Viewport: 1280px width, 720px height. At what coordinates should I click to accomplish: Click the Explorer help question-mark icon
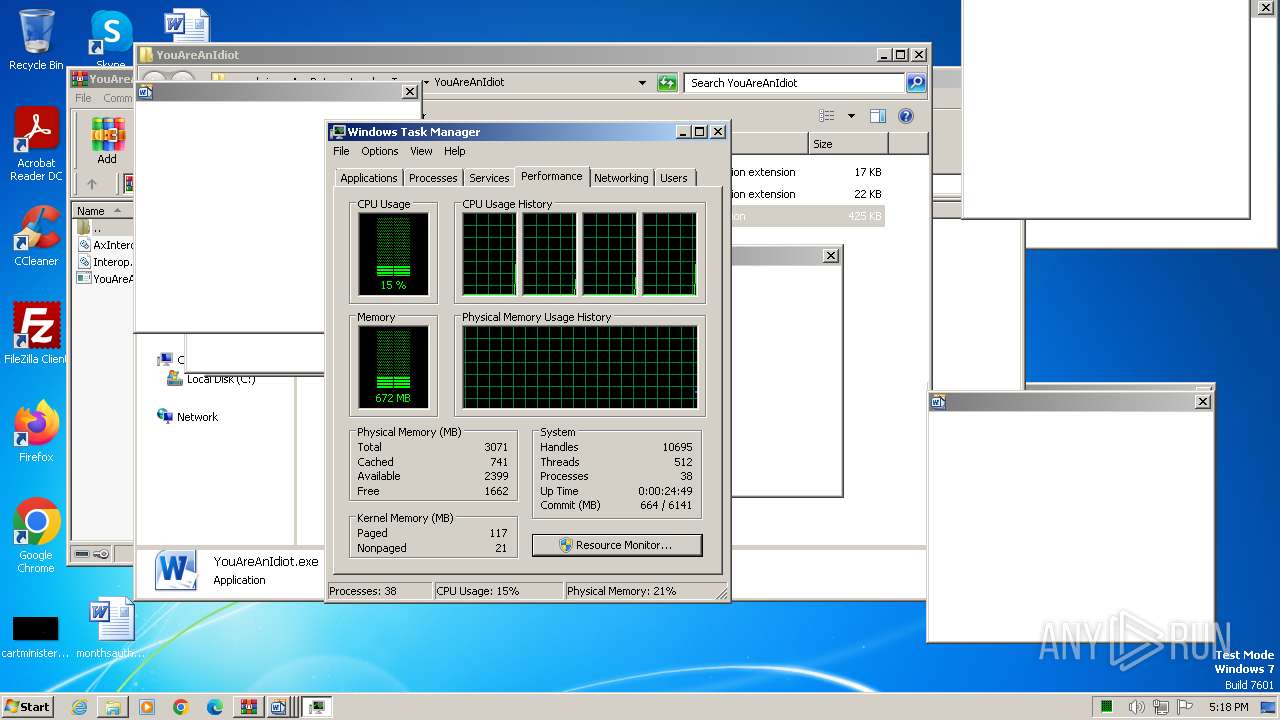click(x=906, y=116)
